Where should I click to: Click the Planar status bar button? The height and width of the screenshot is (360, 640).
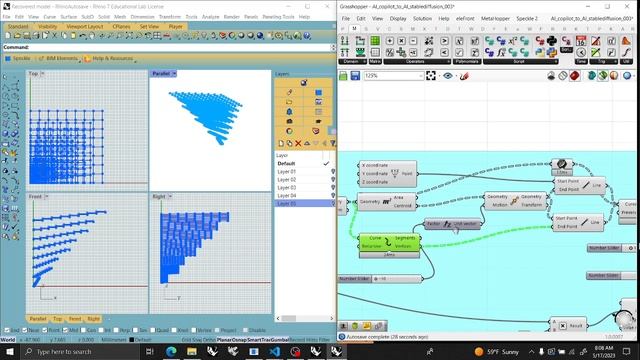(x=224, y=340)
